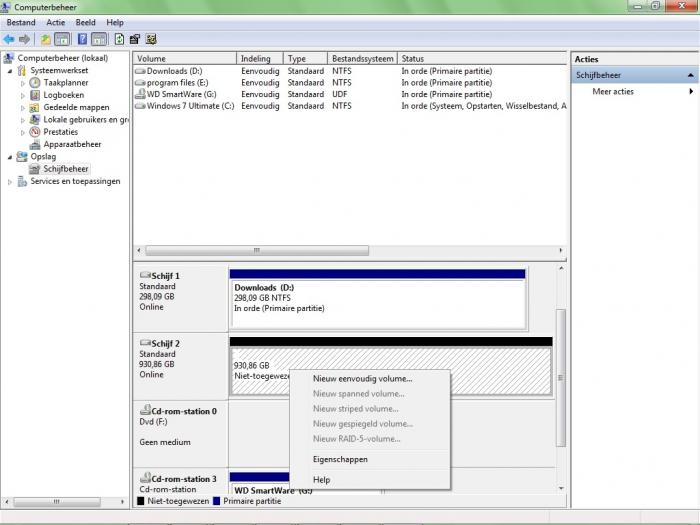Choose Nieuw eenvoudig volume from context menu
Screen dimensions: 700x525
tap(362, 379)
